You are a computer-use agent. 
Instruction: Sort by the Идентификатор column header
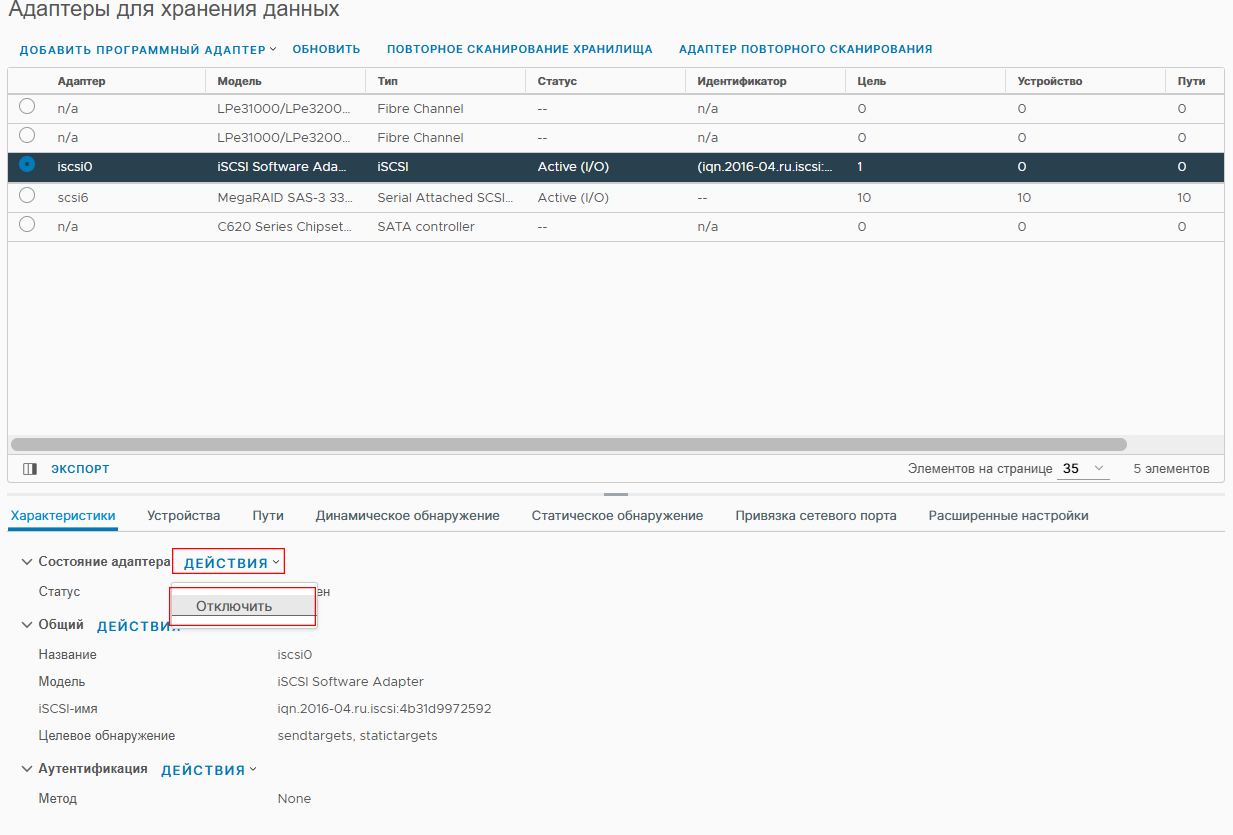tap(742, 81)
